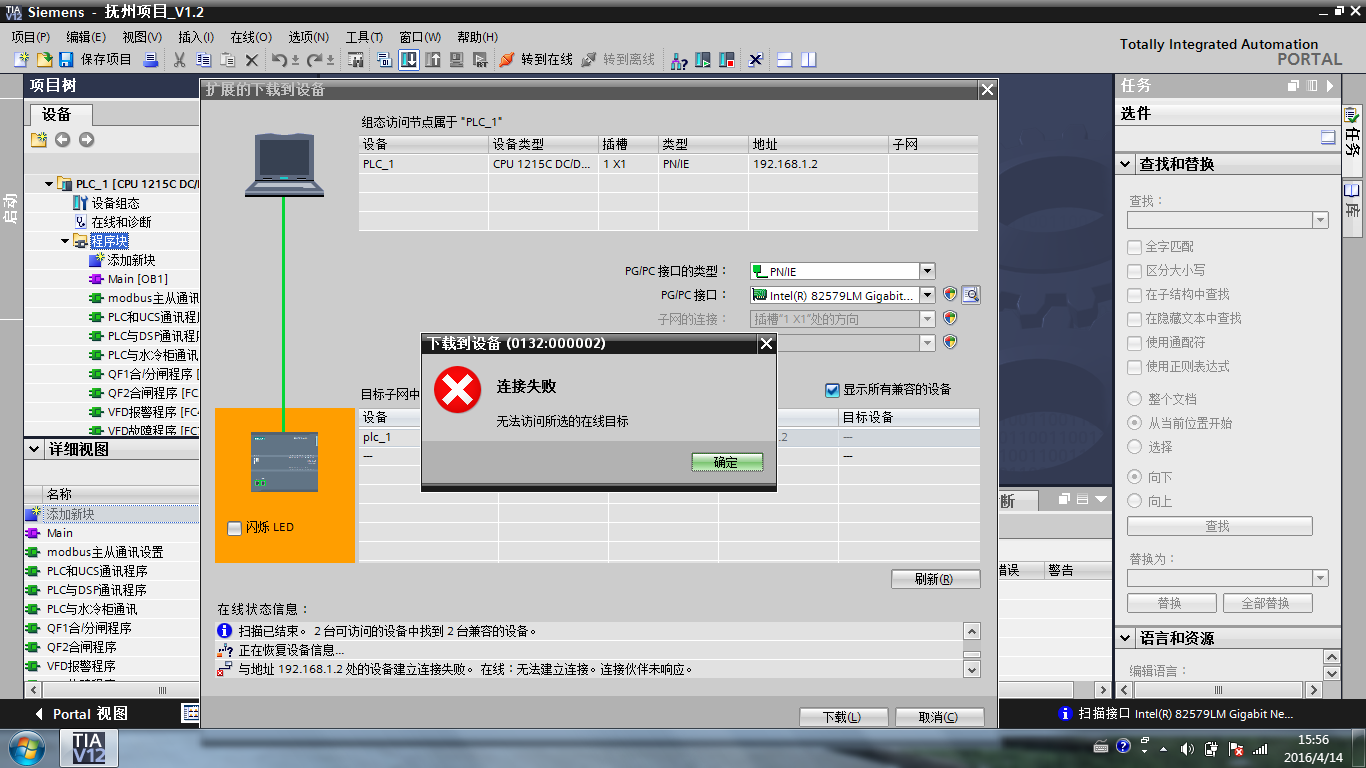Click the upload from device icon
The width and height of the screenshot is (1366, 768).
coord(433,60)
